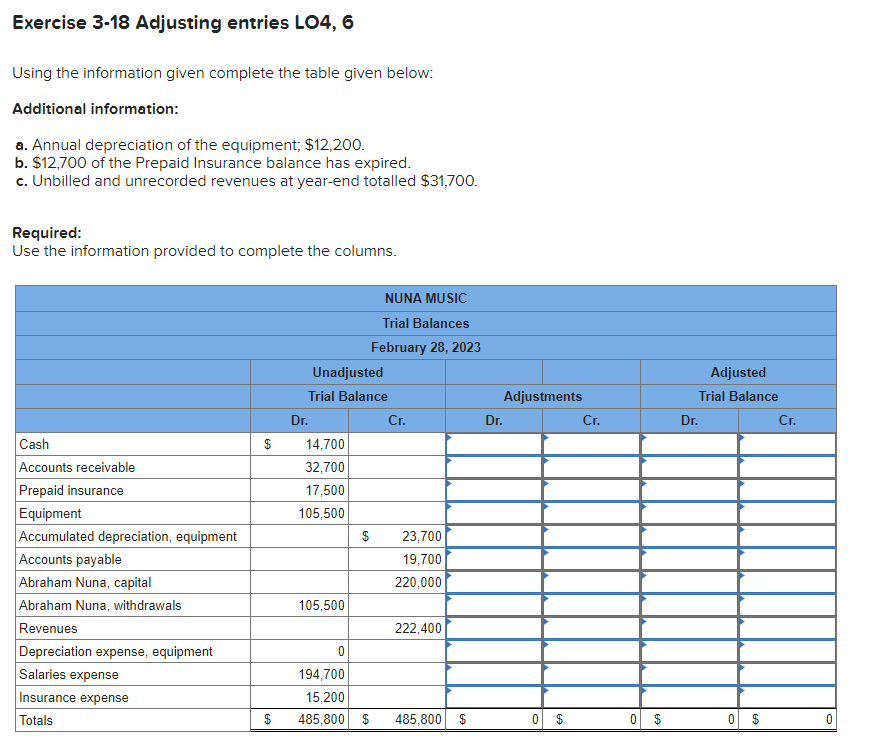Click the Equipment Adjusted Trial Balance Dr. cell
The image size is (888, 751).
coord(688,513)
